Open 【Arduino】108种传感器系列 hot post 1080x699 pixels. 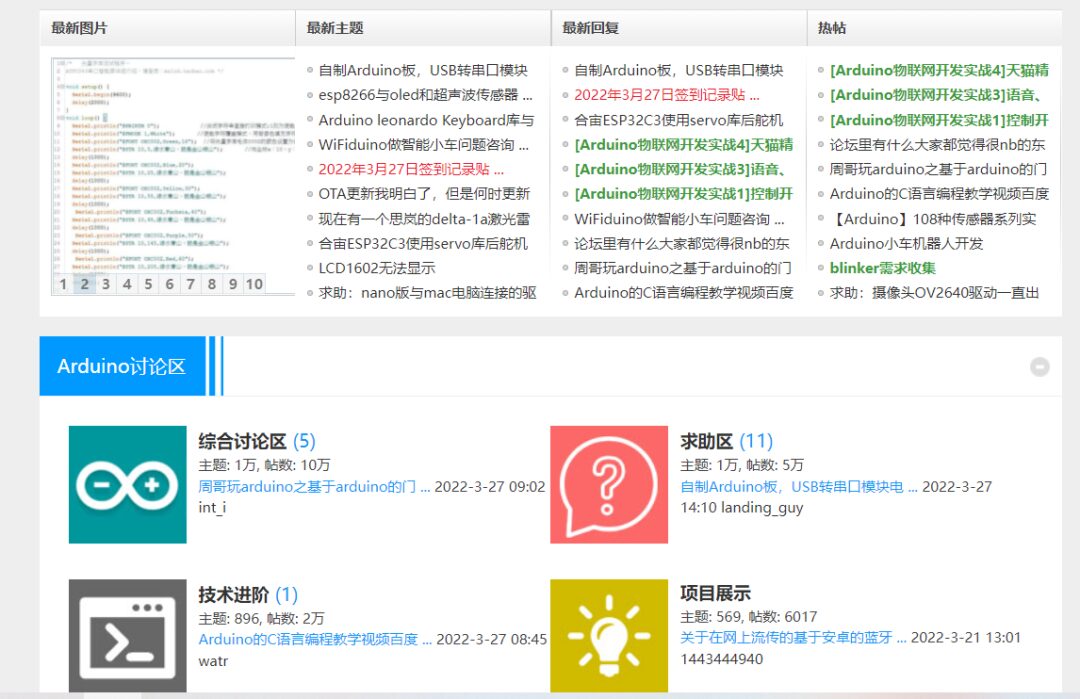933,219
